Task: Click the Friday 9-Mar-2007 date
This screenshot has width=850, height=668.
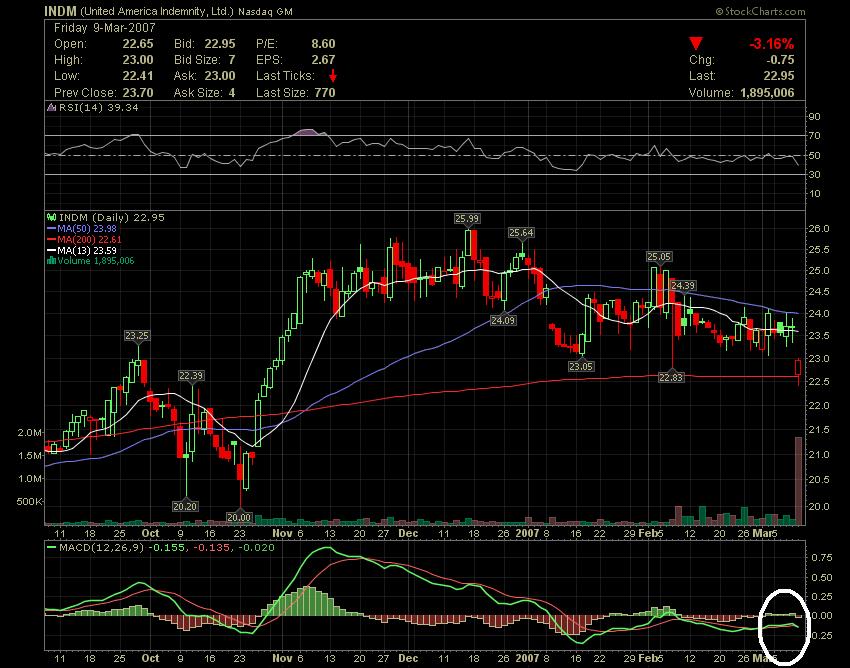Action: tap(105, 28)
